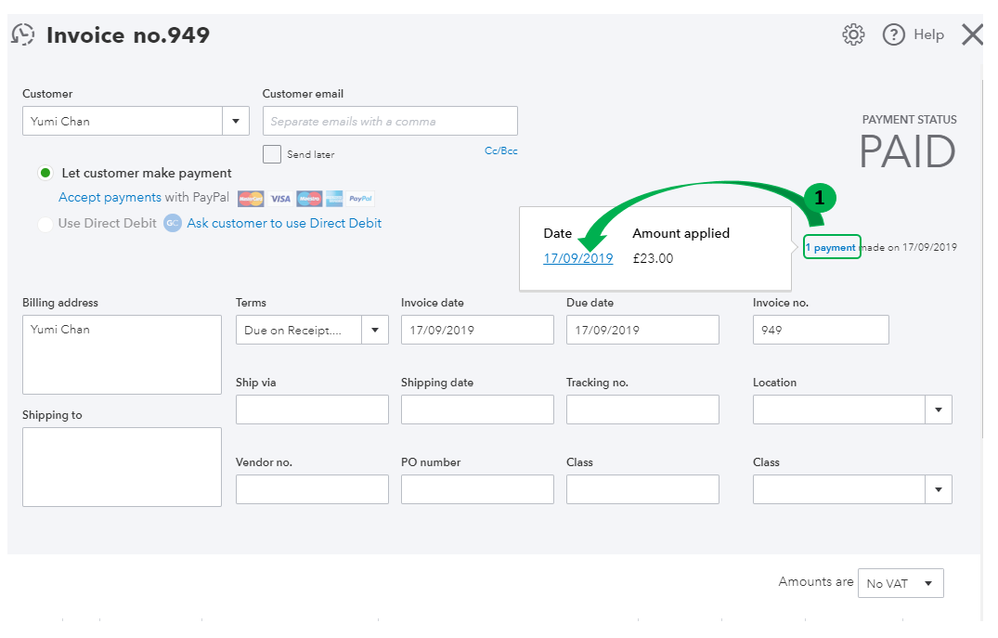Click the invoice history clock icon
Viewport: 998px width, 638px height.
(x=23, y=35)
